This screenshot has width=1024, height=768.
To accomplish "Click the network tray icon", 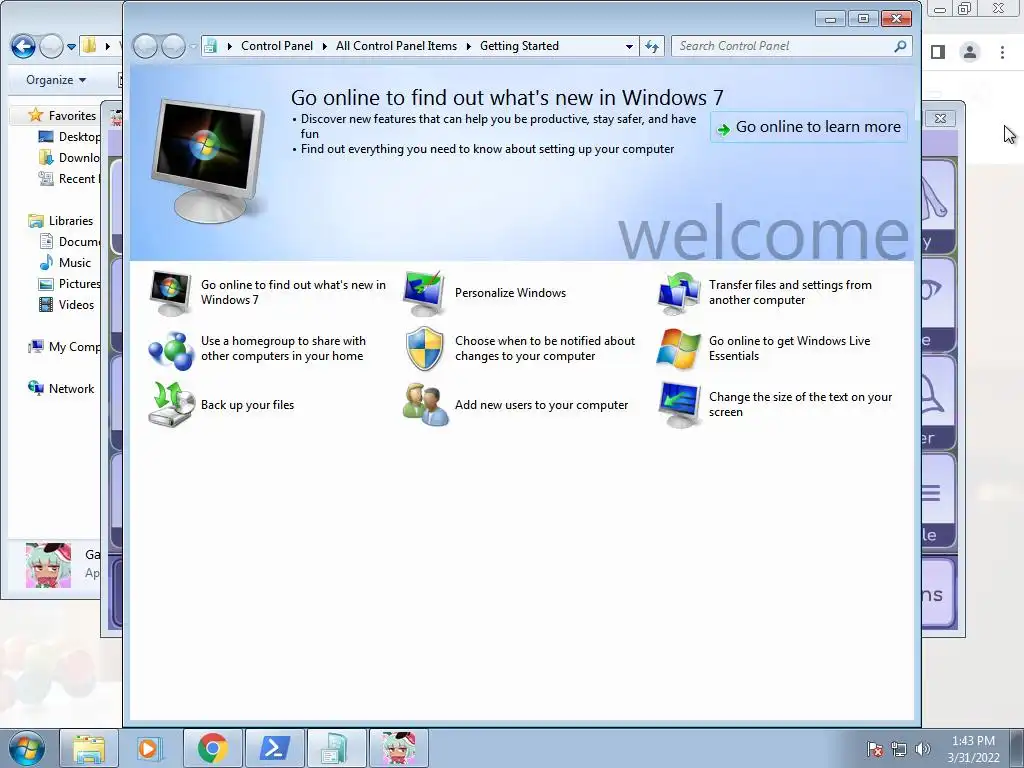I will [x=899, y=749].
